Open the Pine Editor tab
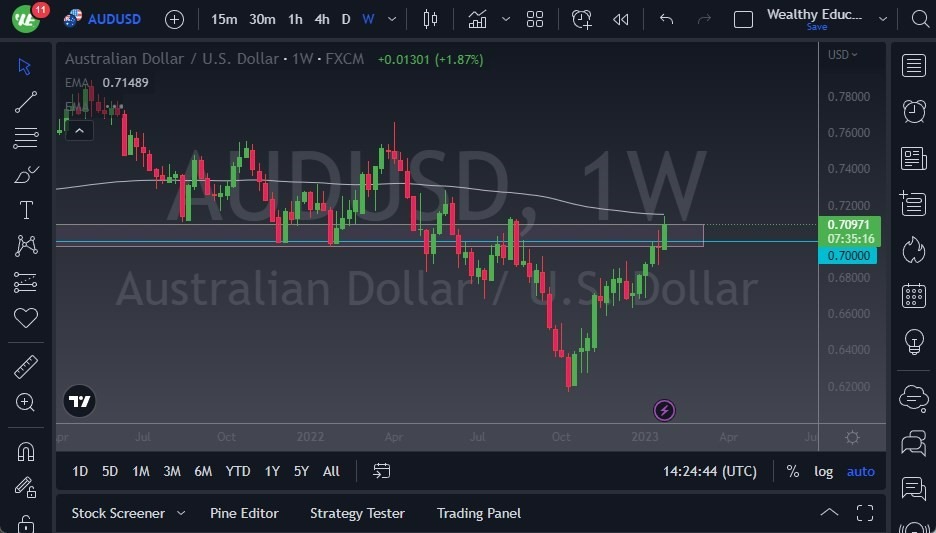The width and height of the screenshot is (936, 533). 244,513
